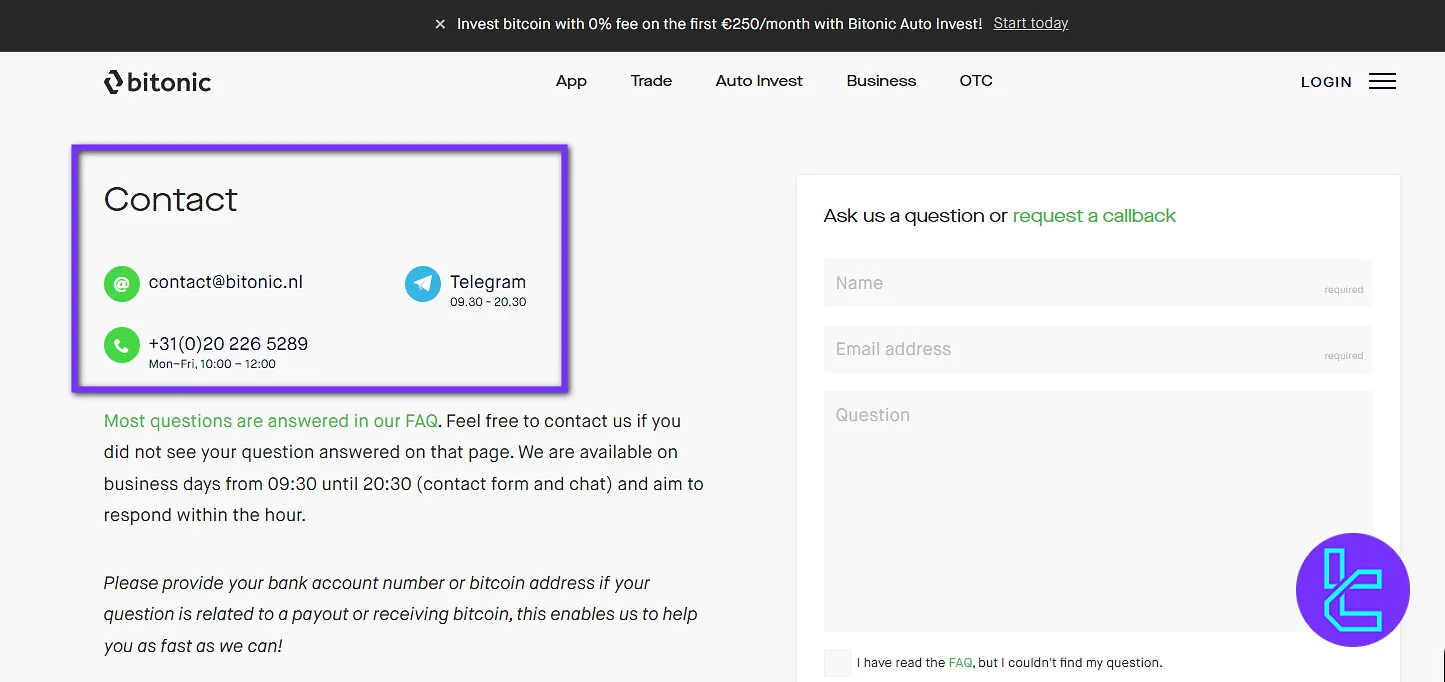Click the LOGIN button

click(x=1326, y=82)
